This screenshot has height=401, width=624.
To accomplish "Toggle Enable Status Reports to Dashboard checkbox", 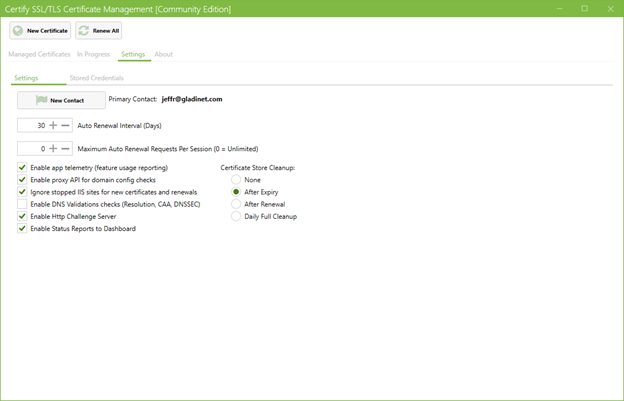I will pos(22,229).
